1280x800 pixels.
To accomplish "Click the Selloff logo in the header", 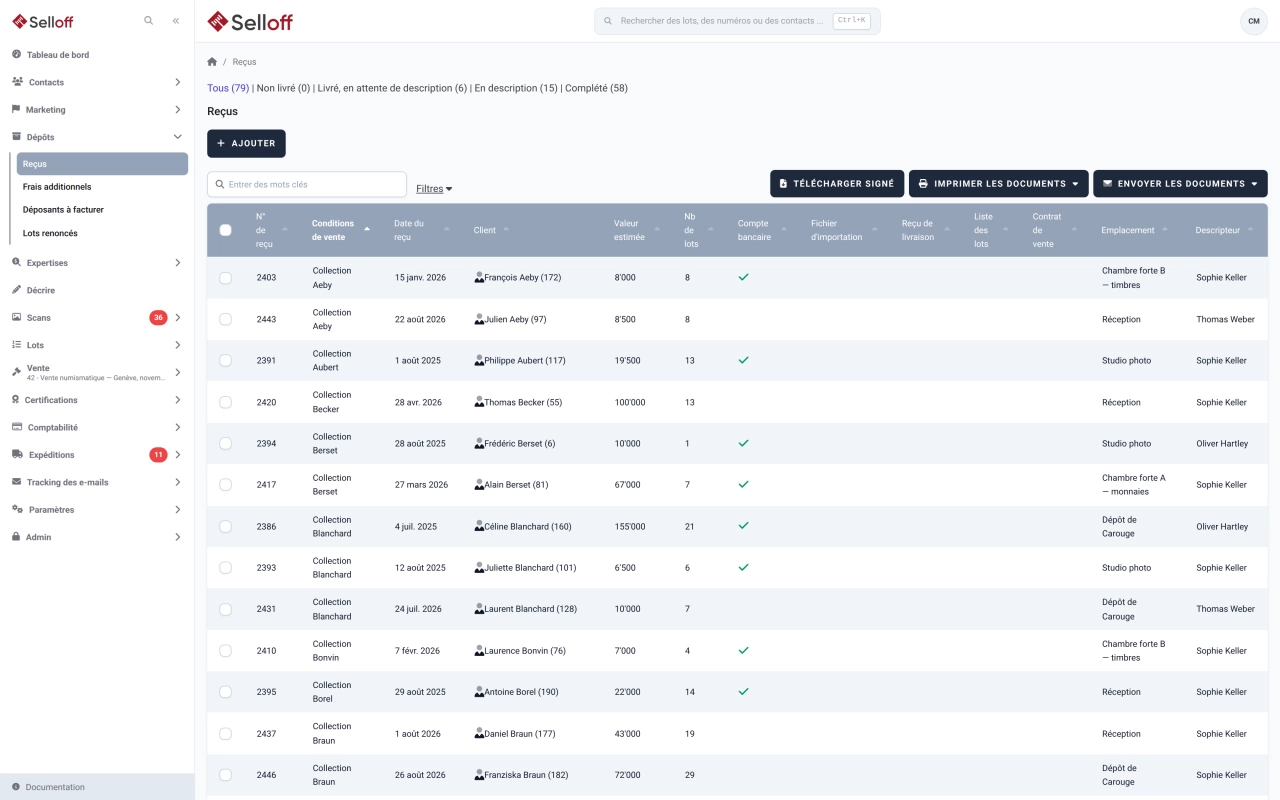I will [x=250, y=21].
